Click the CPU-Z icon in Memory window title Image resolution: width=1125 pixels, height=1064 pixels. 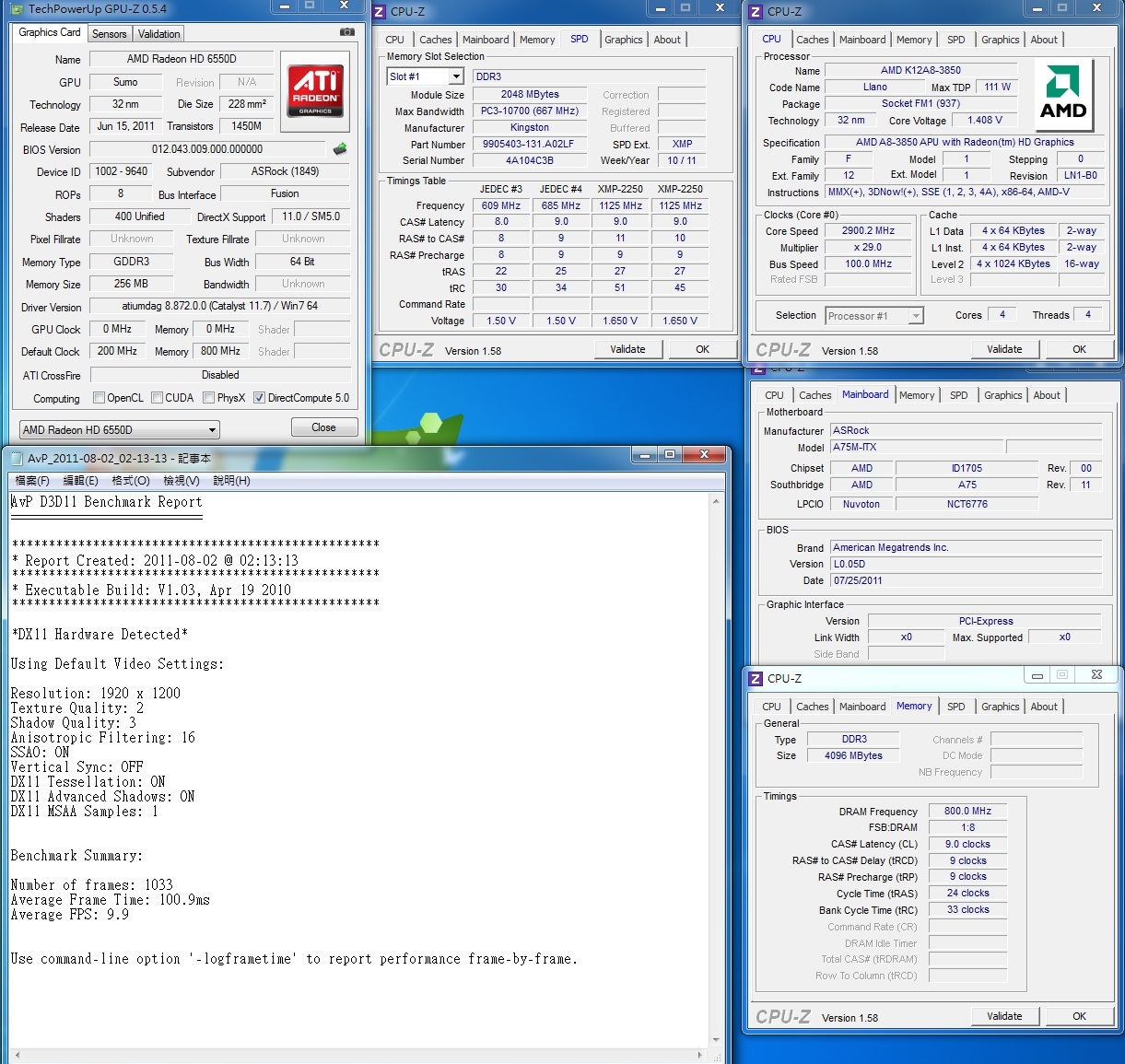[756, 679]
